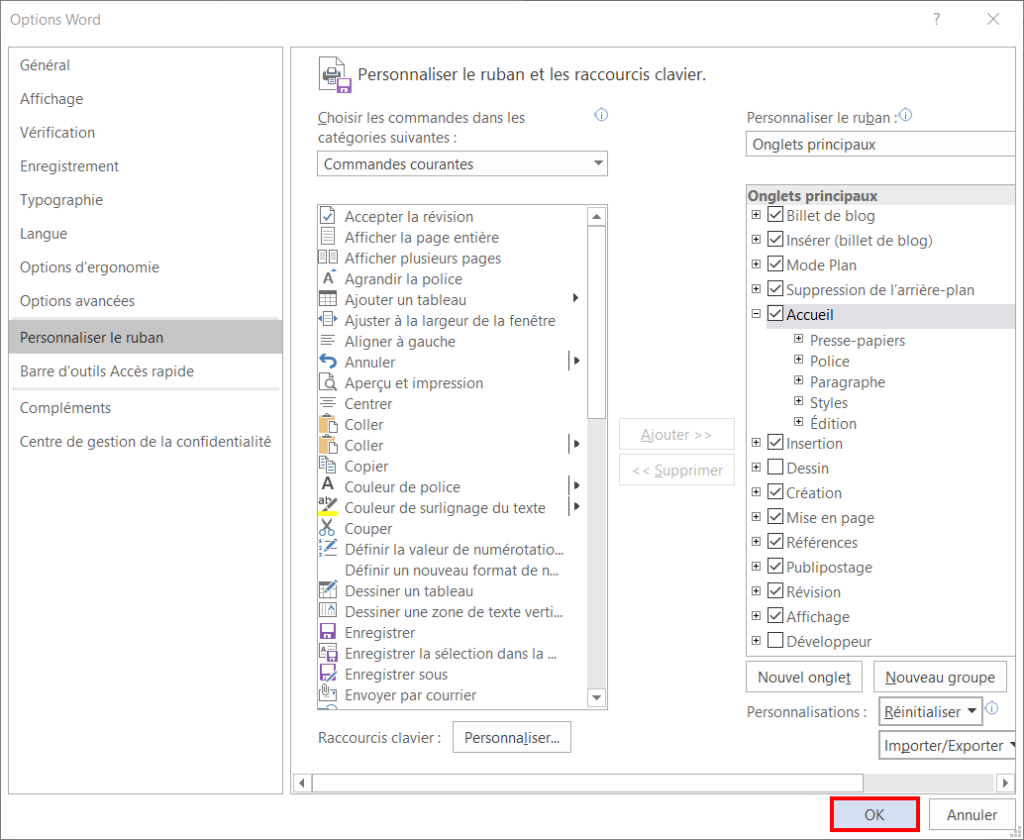Image resolution: width=1024 pixels, height=840 pixels.
Task: Open Centre de gestion de la confidentialité
Action: [146, 442]
